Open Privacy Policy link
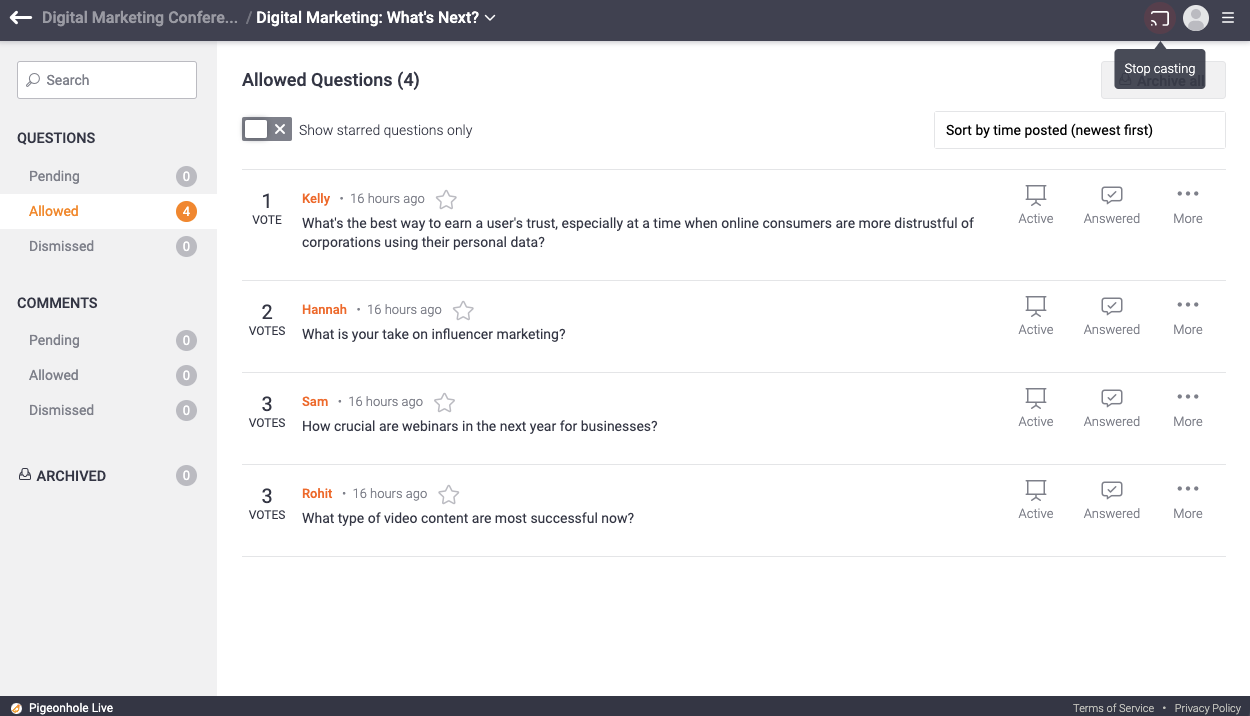 [x=1207, y=708]
